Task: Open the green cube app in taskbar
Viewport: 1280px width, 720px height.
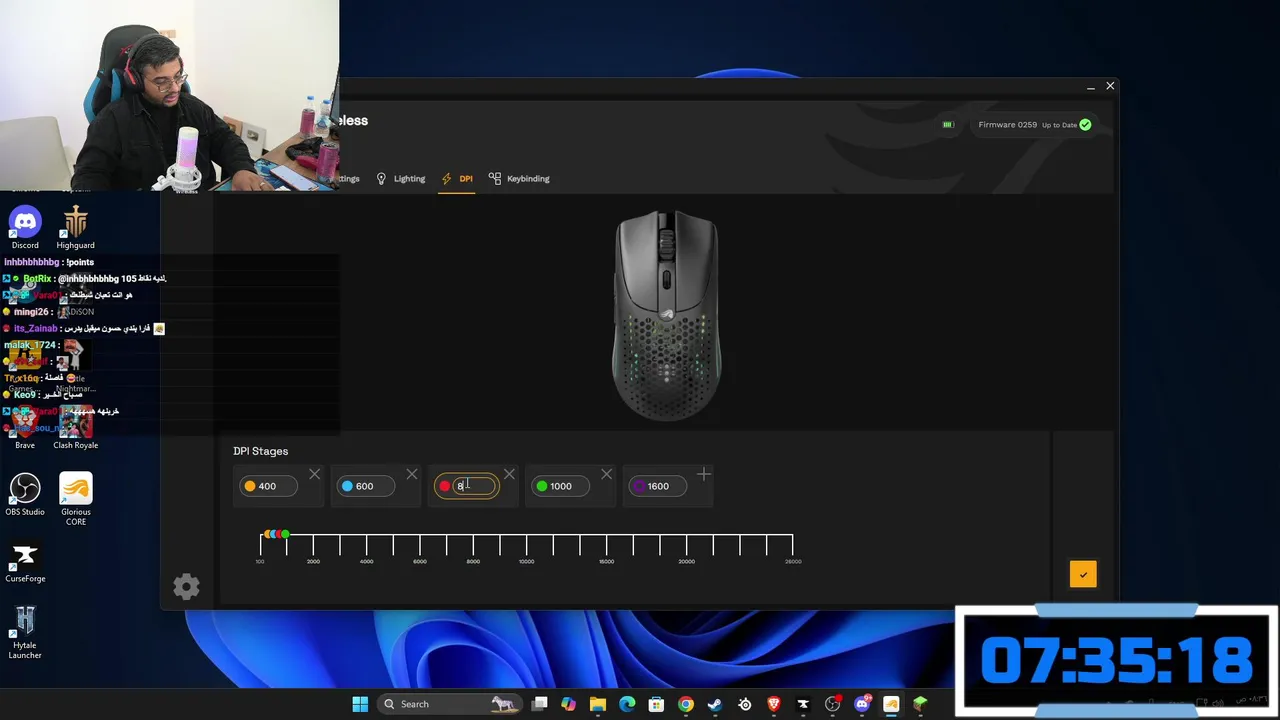Action: [x=920, y=704]
